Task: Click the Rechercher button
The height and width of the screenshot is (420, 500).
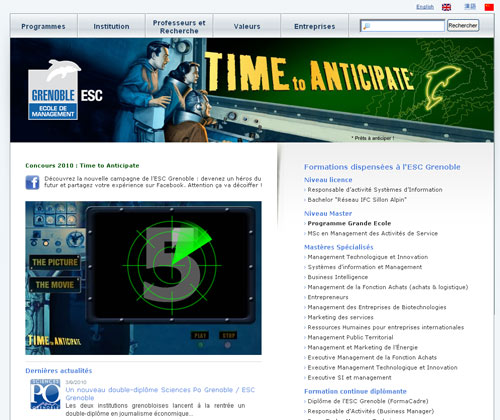Action: pyautogui.click(x=463, y=25)
